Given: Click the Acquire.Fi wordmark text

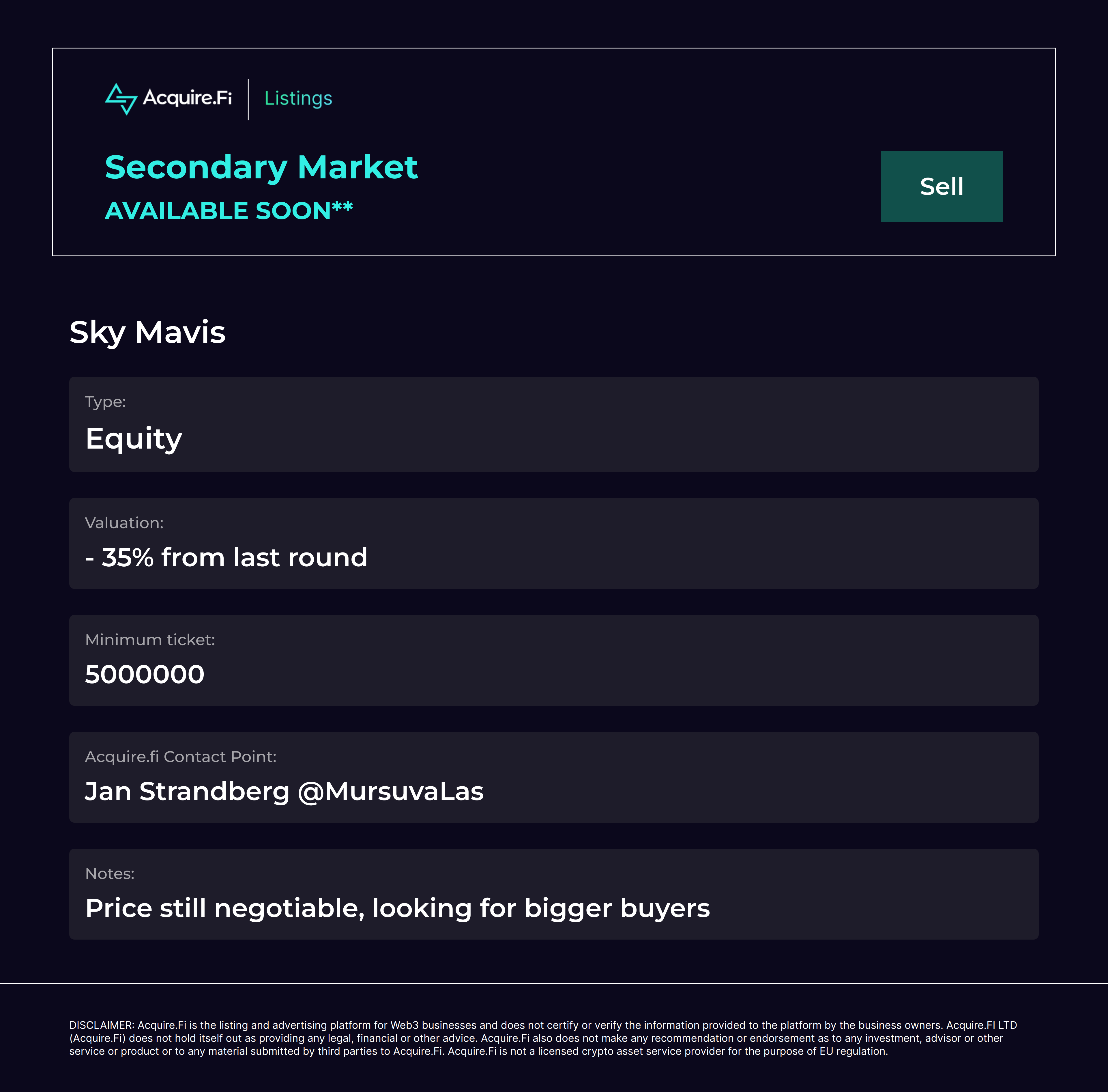Looking at the screenshot, I should tap(188, 98).
